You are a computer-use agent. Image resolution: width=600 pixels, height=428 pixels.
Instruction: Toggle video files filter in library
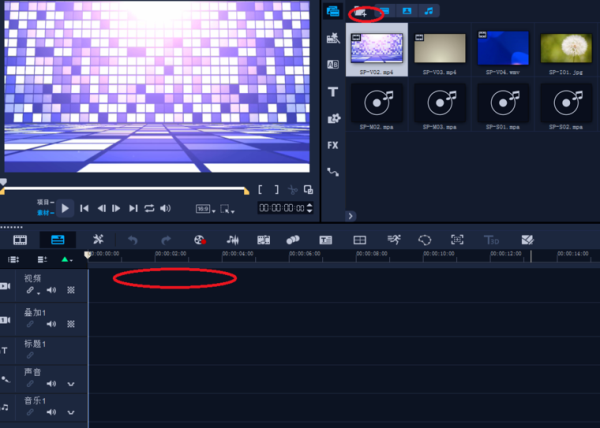385,11
